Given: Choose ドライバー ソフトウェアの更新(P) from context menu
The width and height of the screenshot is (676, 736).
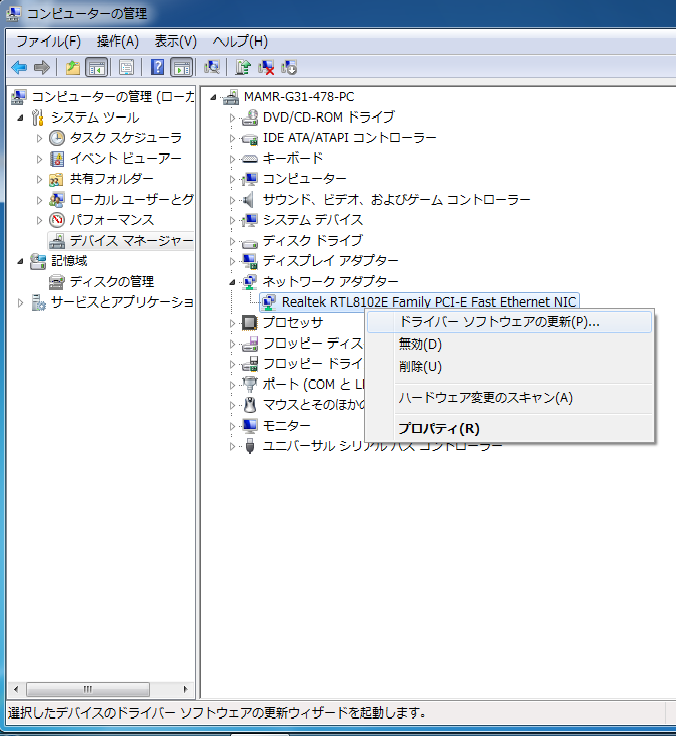Looking at the screenshot, I should (x=498, y=322).
